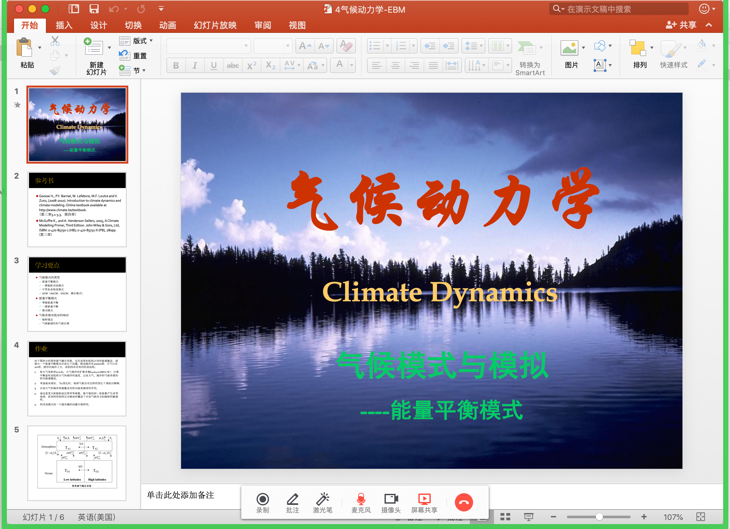Image resolution: width=730 pixels, height=529 pixels.
Task: Toggle the 摄像头 (camera) on or off
Action: (x=391, y=499)
